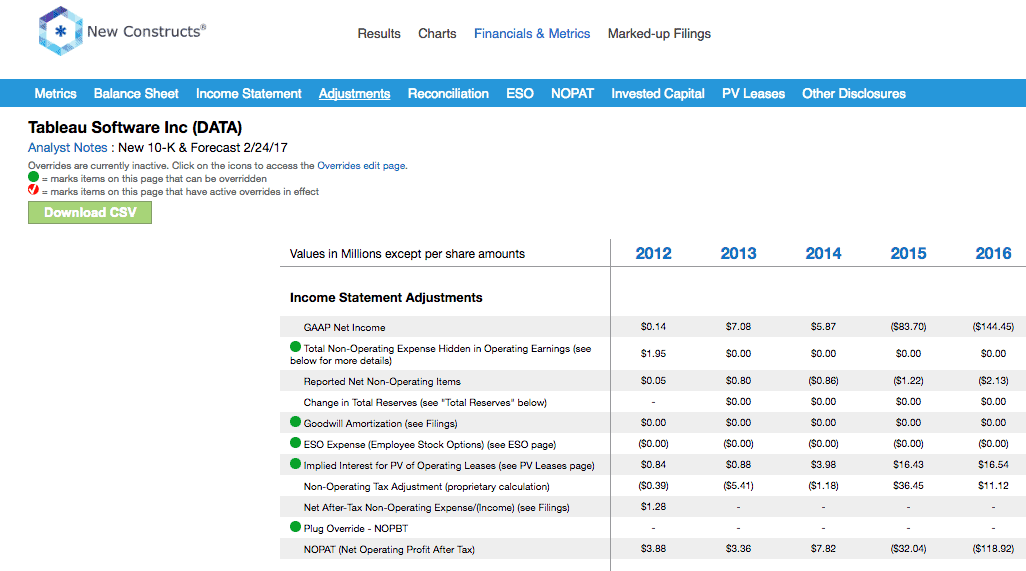Open the Other Disclosures tab
Image resolution: width=1026 pixels, height=571 pixels.
[854, 94]
